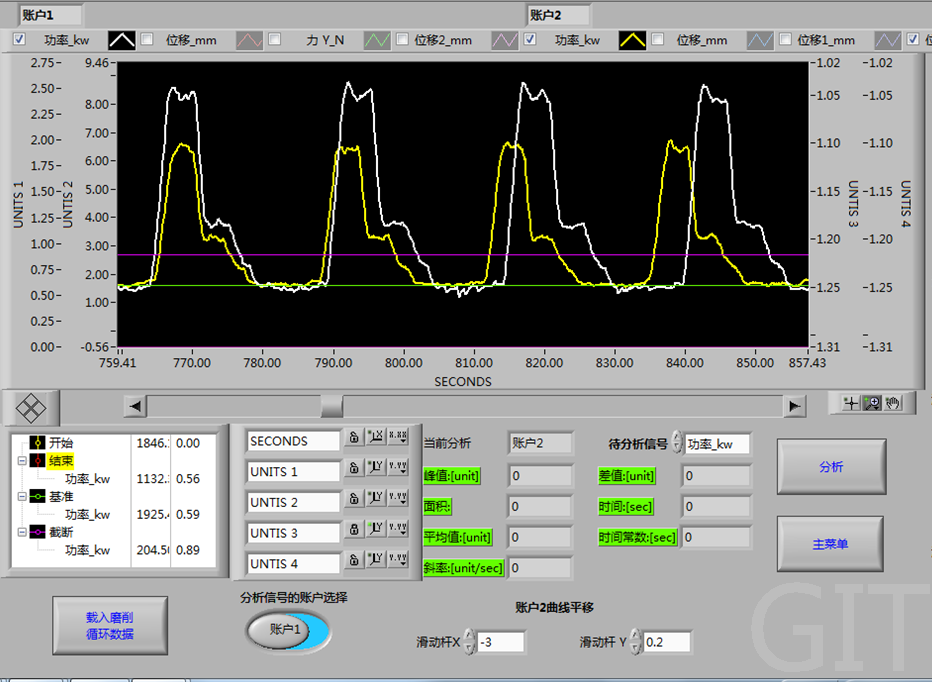Click the white 功率_kw plot color swatch

[x=122, y=40]
